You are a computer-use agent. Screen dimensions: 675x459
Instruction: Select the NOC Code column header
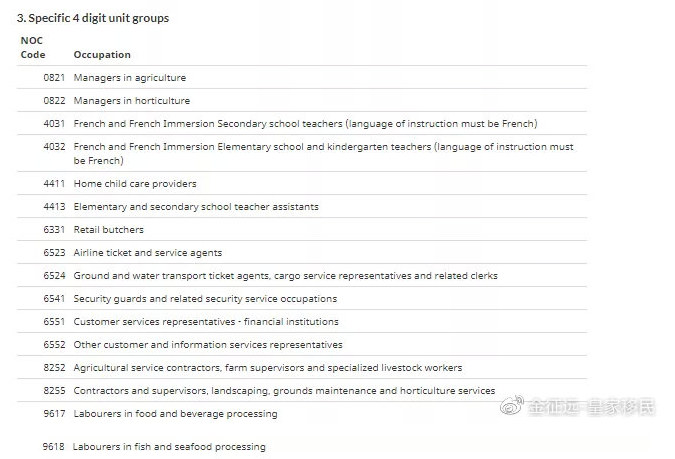33,47
